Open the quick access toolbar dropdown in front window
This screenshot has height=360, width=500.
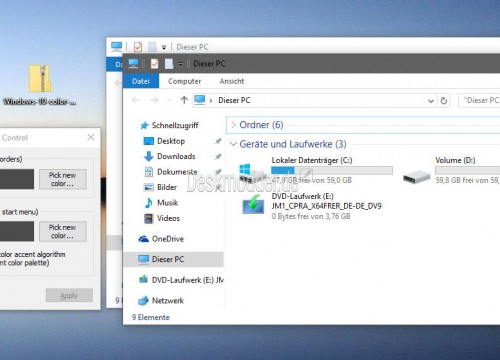click(180, 64)
